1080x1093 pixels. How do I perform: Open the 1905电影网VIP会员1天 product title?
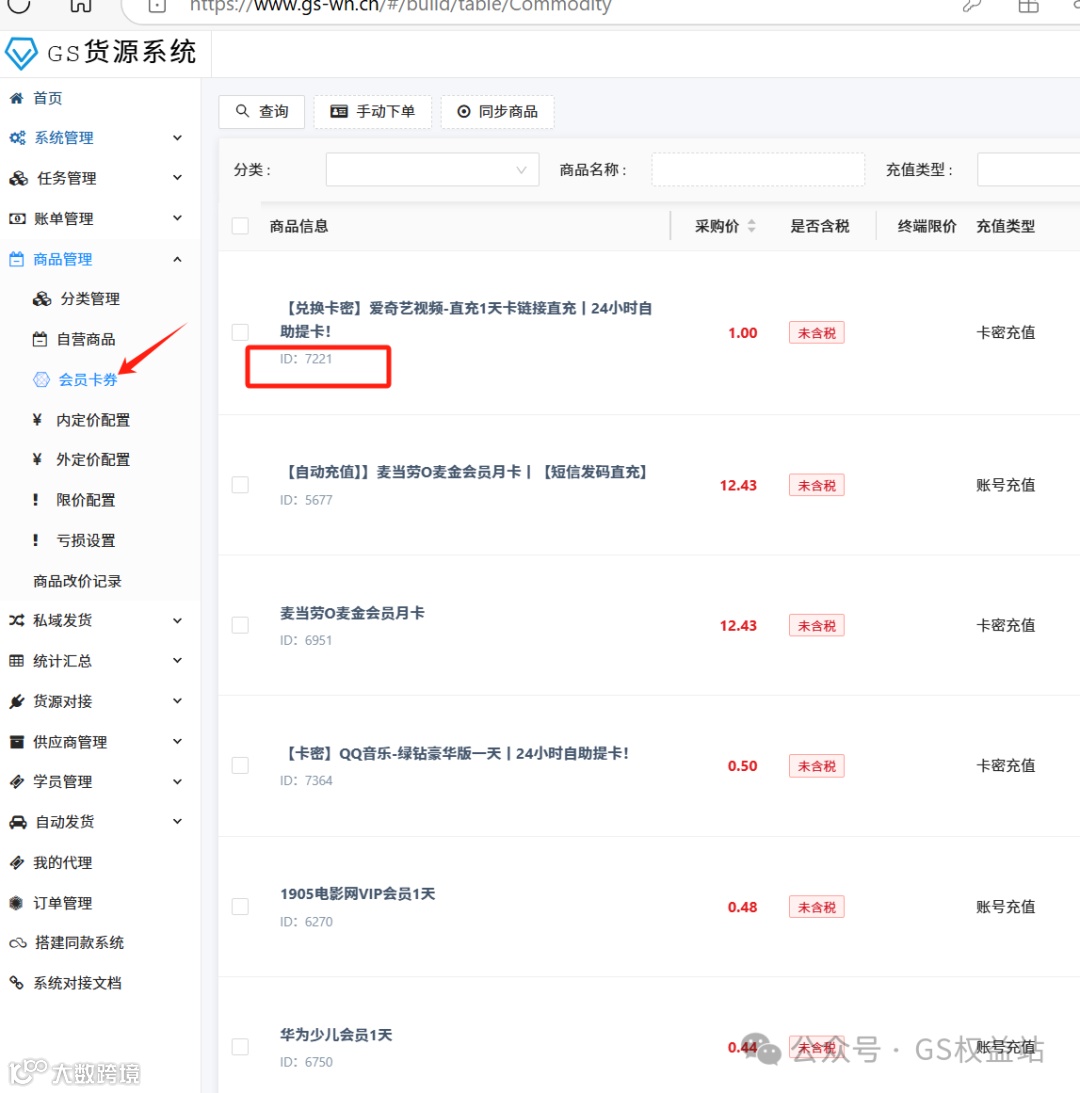(x=358, y=894)
